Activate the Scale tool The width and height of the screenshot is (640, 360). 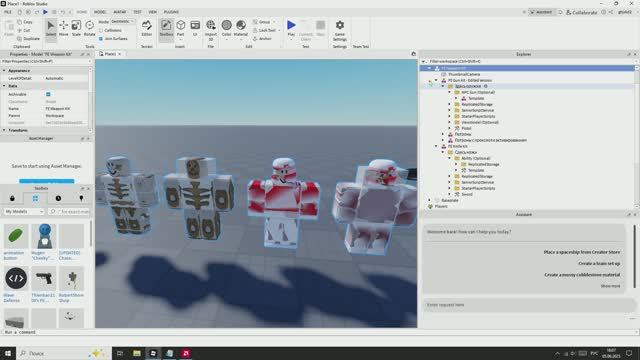76,28
